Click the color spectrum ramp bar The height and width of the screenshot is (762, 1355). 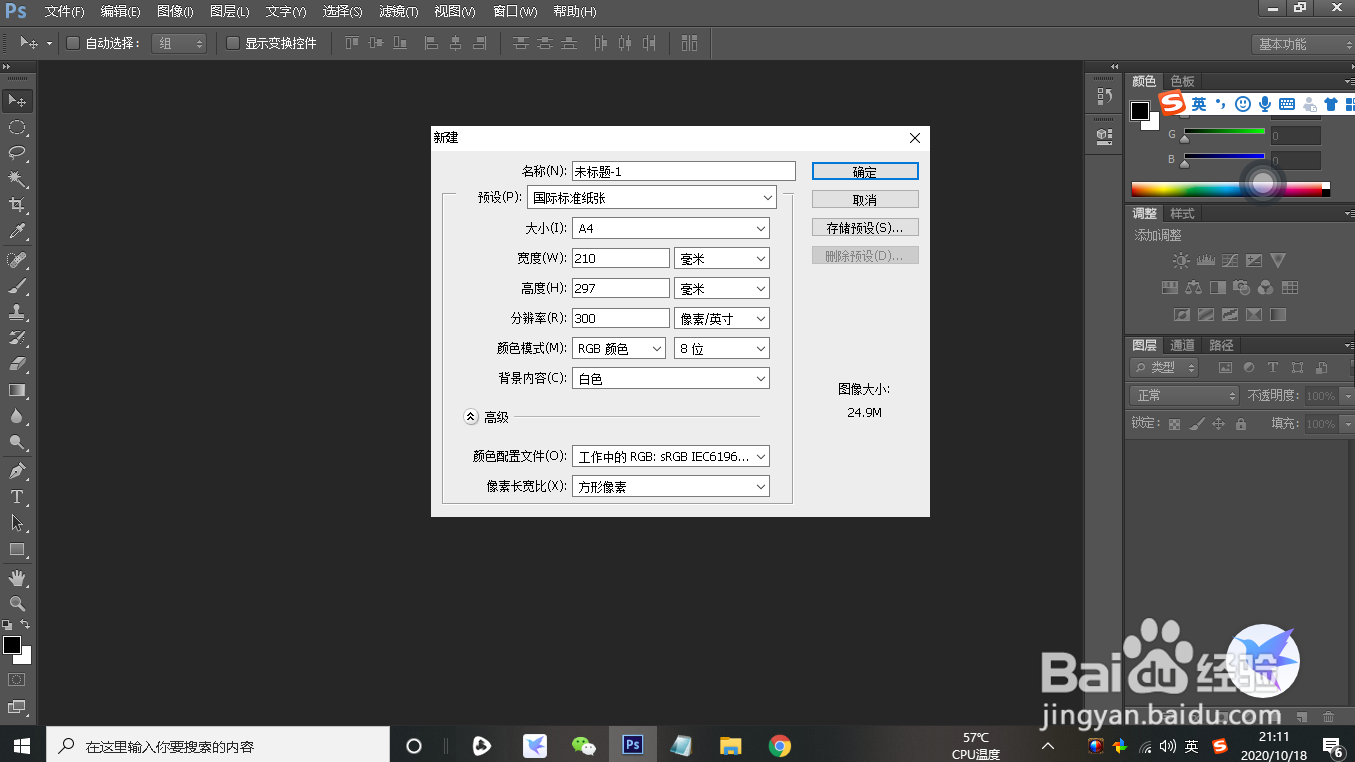coord(1230,189)
